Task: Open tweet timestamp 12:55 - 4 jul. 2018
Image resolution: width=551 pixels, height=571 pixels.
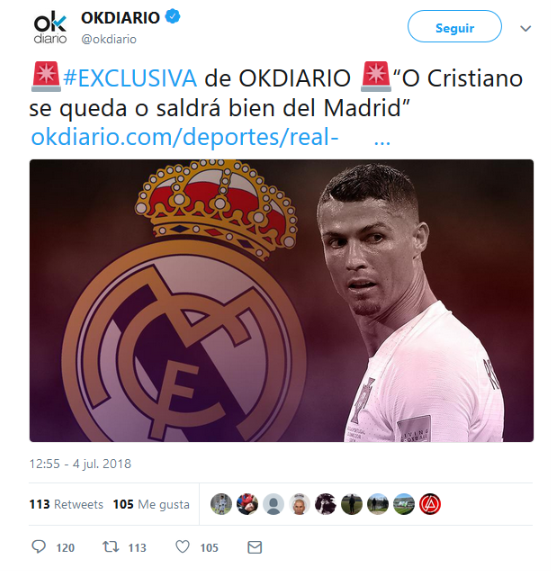Action: pos(80,464)
